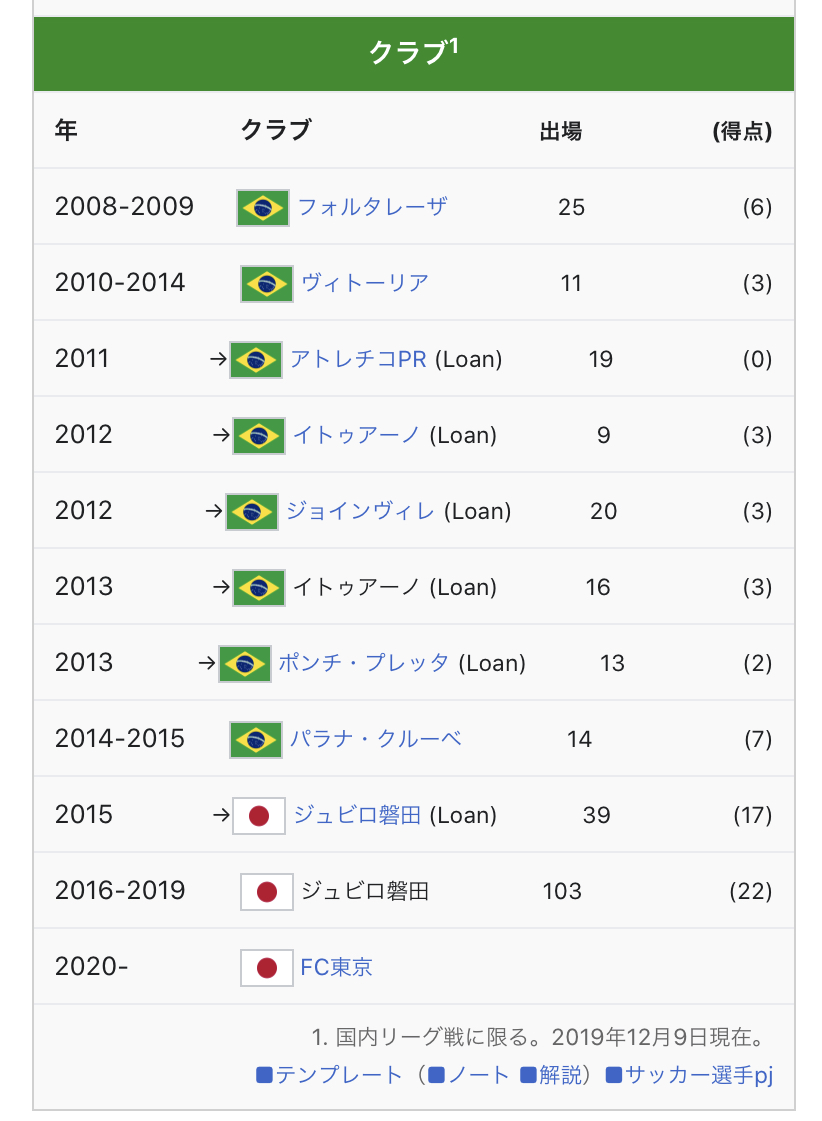Open the テンプレート footer link
Image resolution: width=822 pixels, height=1121 pixels.
pos(330,1075)
